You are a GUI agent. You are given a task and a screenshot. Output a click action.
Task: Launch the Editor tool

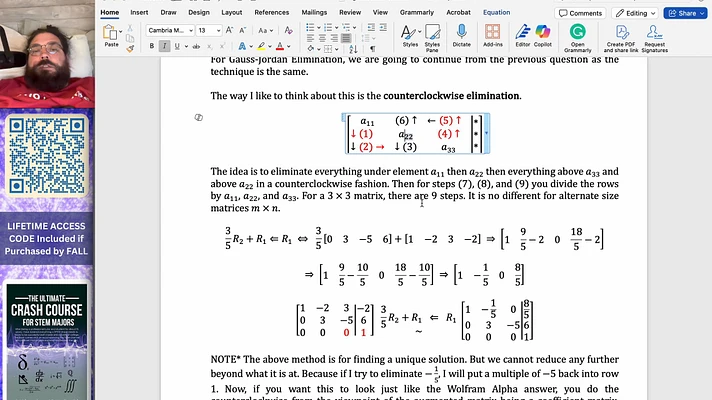coord(523,35)
